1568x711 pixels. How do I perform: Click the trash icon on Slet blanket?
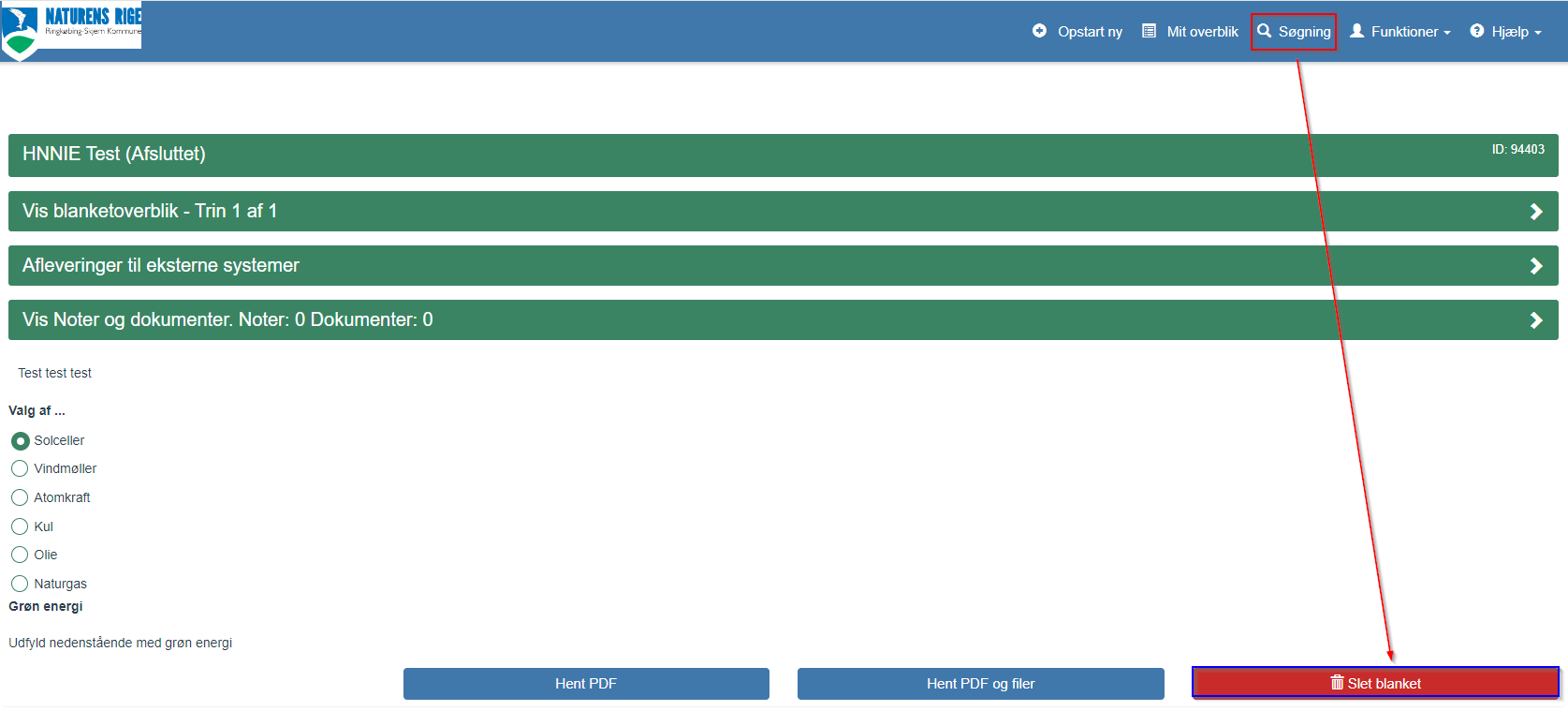1337,682
